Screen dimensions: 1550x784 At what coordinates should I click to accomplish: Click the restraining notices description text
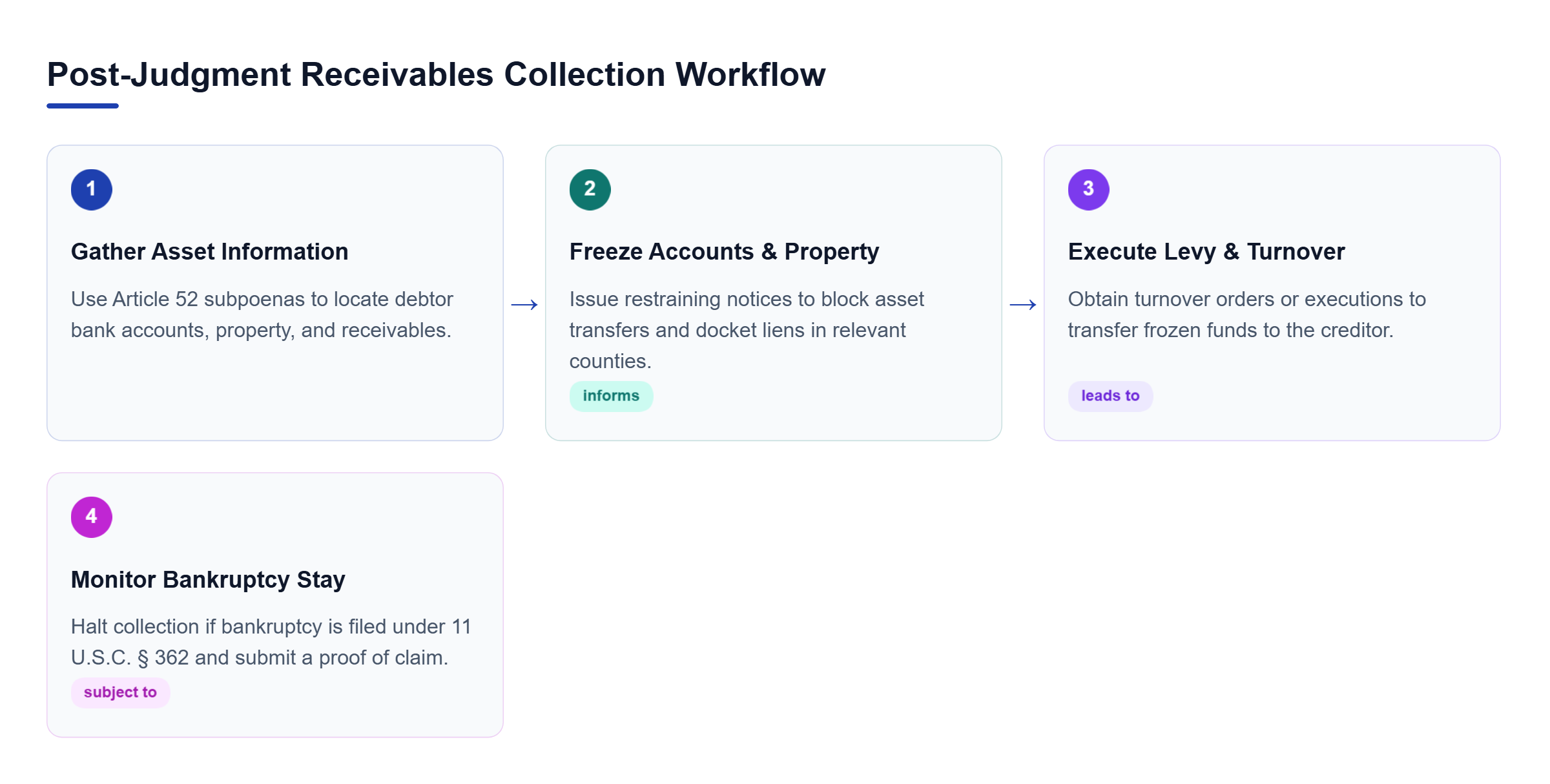(747, 330)
